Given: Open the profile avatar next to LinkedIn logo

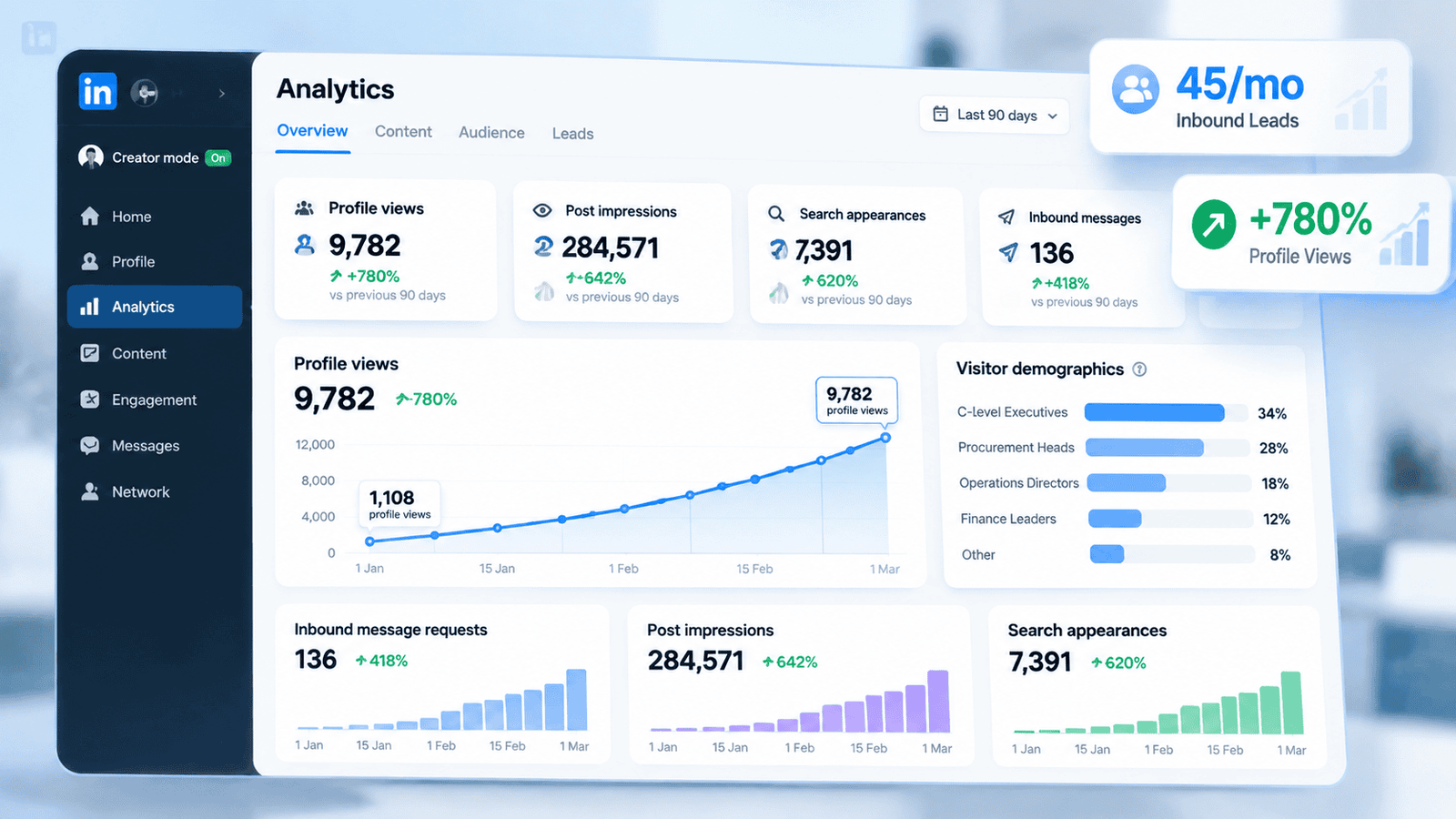Looking at the screenshot, I should pos(145,92).
